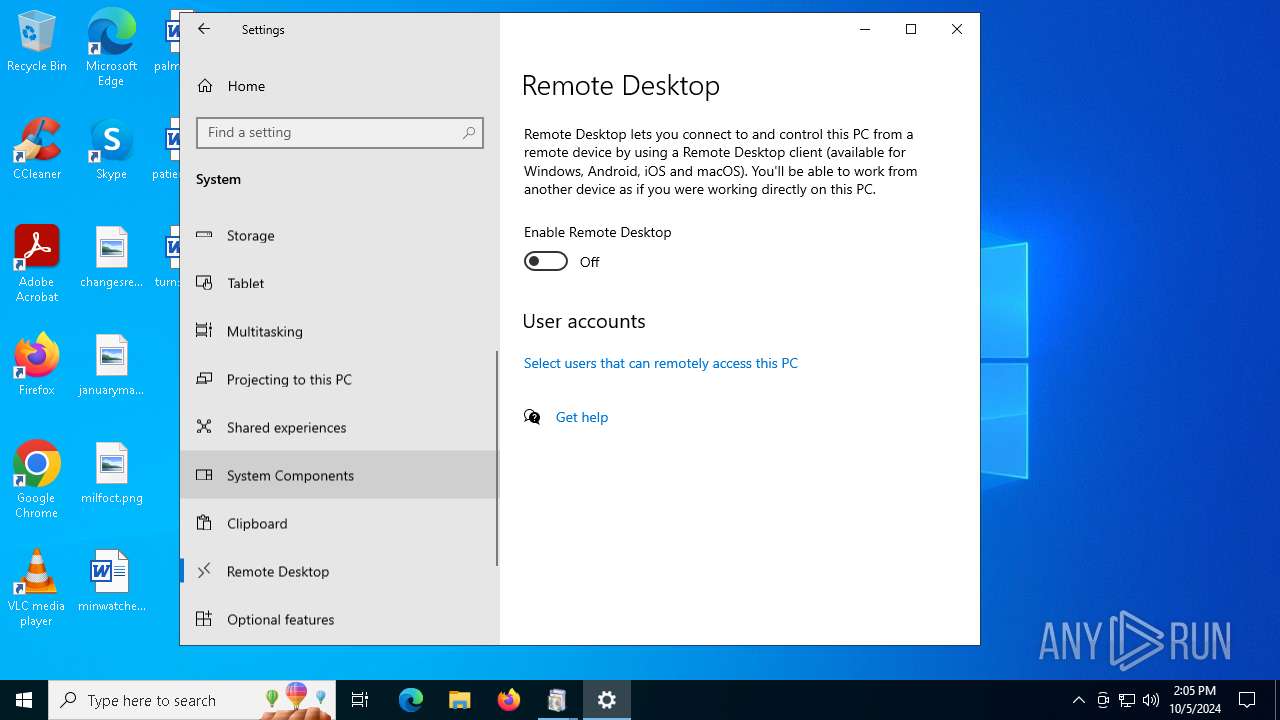The image size is (1280, 720).
Task: Launch Edge from the taskbar
Action: coord(411,700)
